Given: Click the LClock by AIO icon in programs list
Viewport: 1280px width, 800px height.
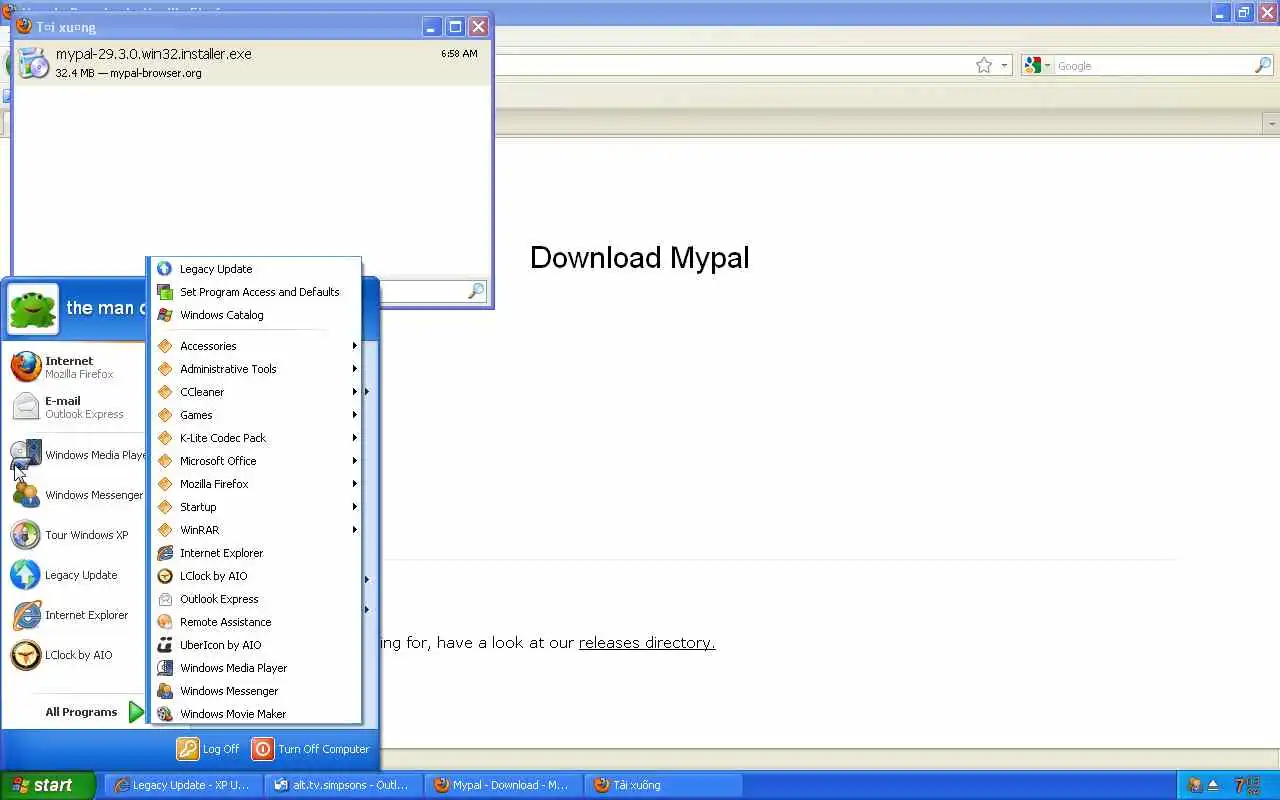Looking at the screenshot, I should pyautogui.click(x=165, y=576).
